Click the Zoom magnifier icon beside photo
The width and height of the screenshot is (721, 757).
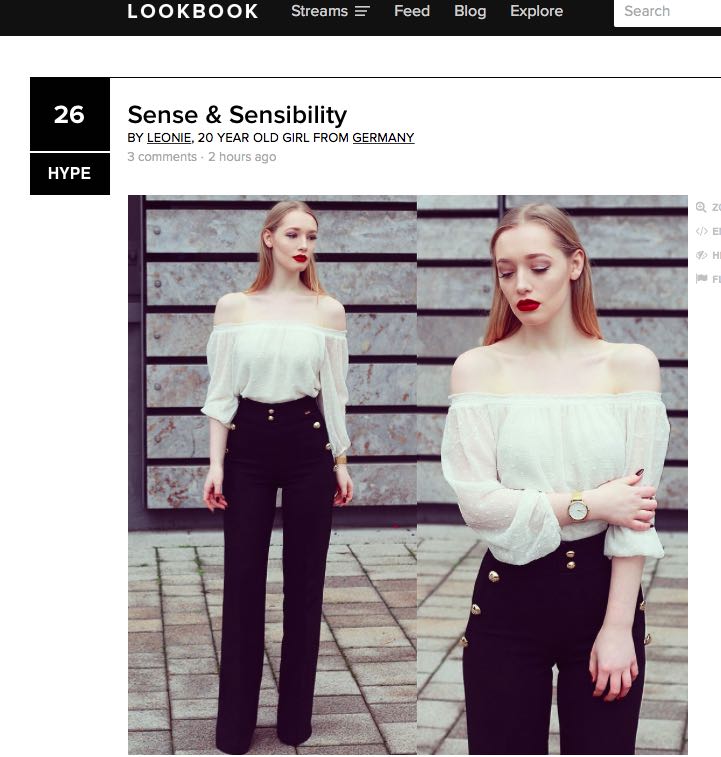tap(701, 207)
